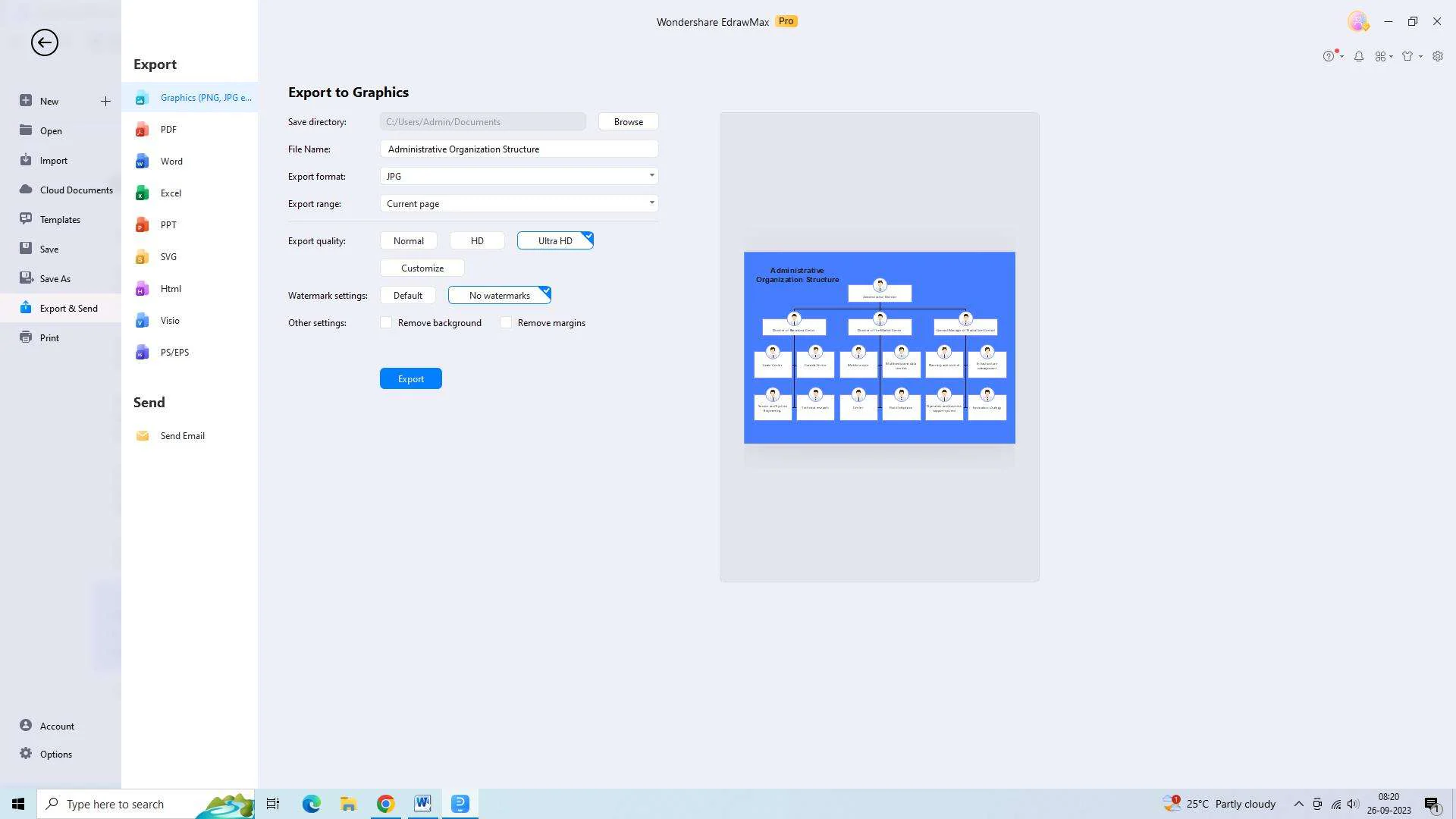Click the Browse button

[x=628, y=122]
